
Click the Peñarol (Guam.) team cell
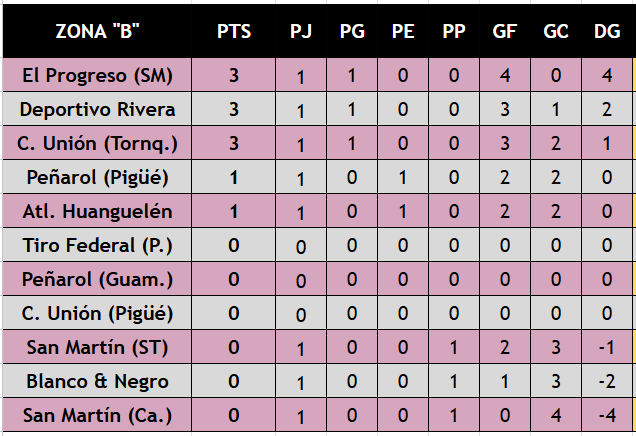pos(97,279)
